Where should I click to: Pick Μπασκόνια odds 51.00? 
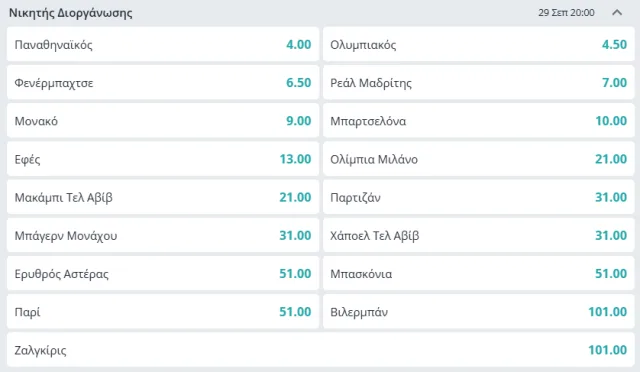(x=478, y=274)
